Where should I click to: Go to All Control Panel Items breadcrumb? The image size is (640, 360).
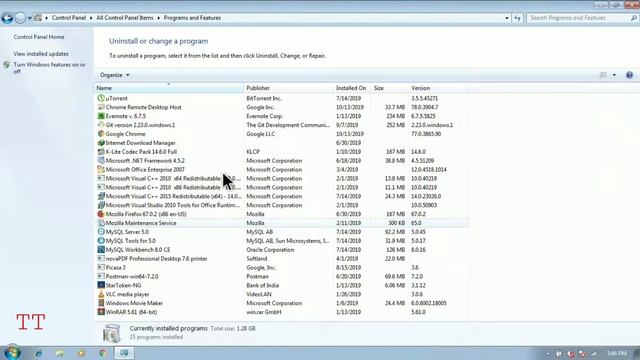coord(124,18)
